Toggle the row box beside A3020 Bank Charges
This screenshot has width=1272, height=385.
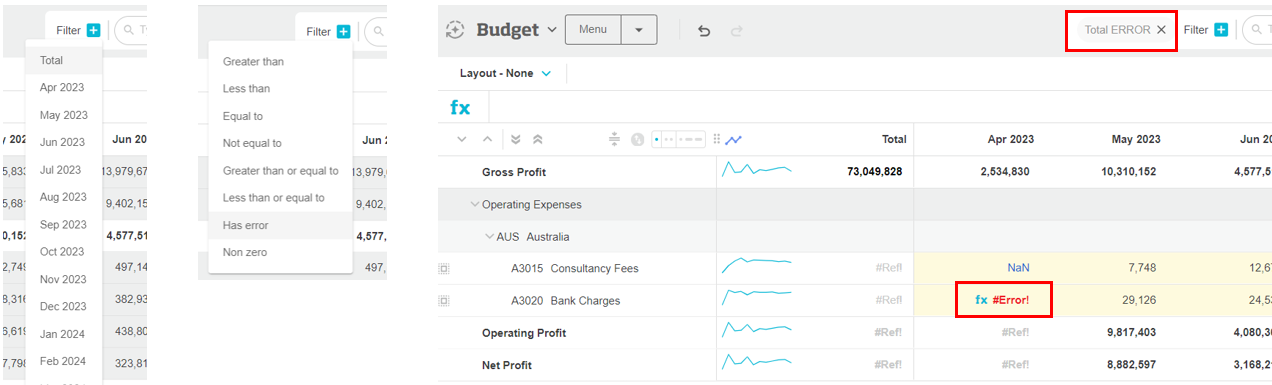point(443,301)
